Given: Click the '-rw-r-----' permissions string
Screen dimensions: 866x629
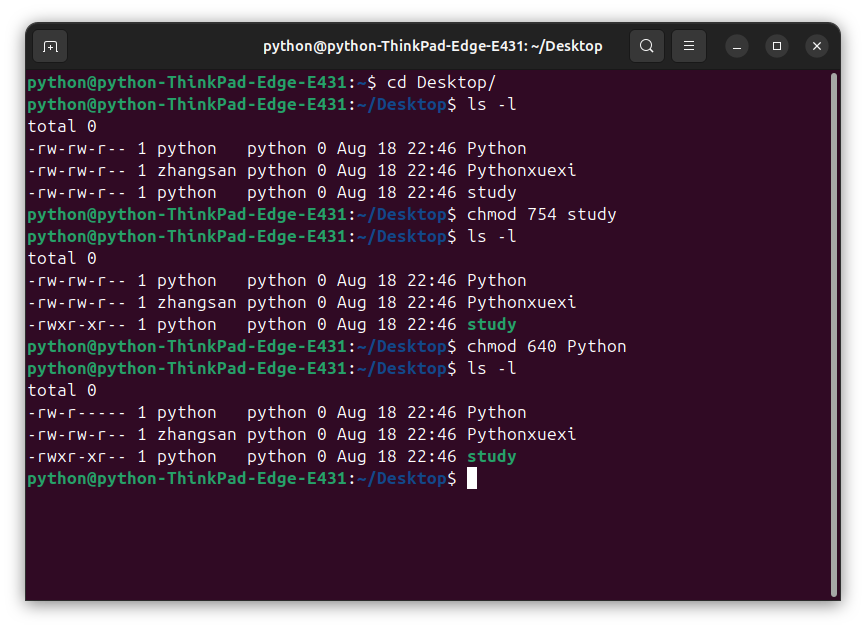Looking at the screenshot, I should 77,413.
